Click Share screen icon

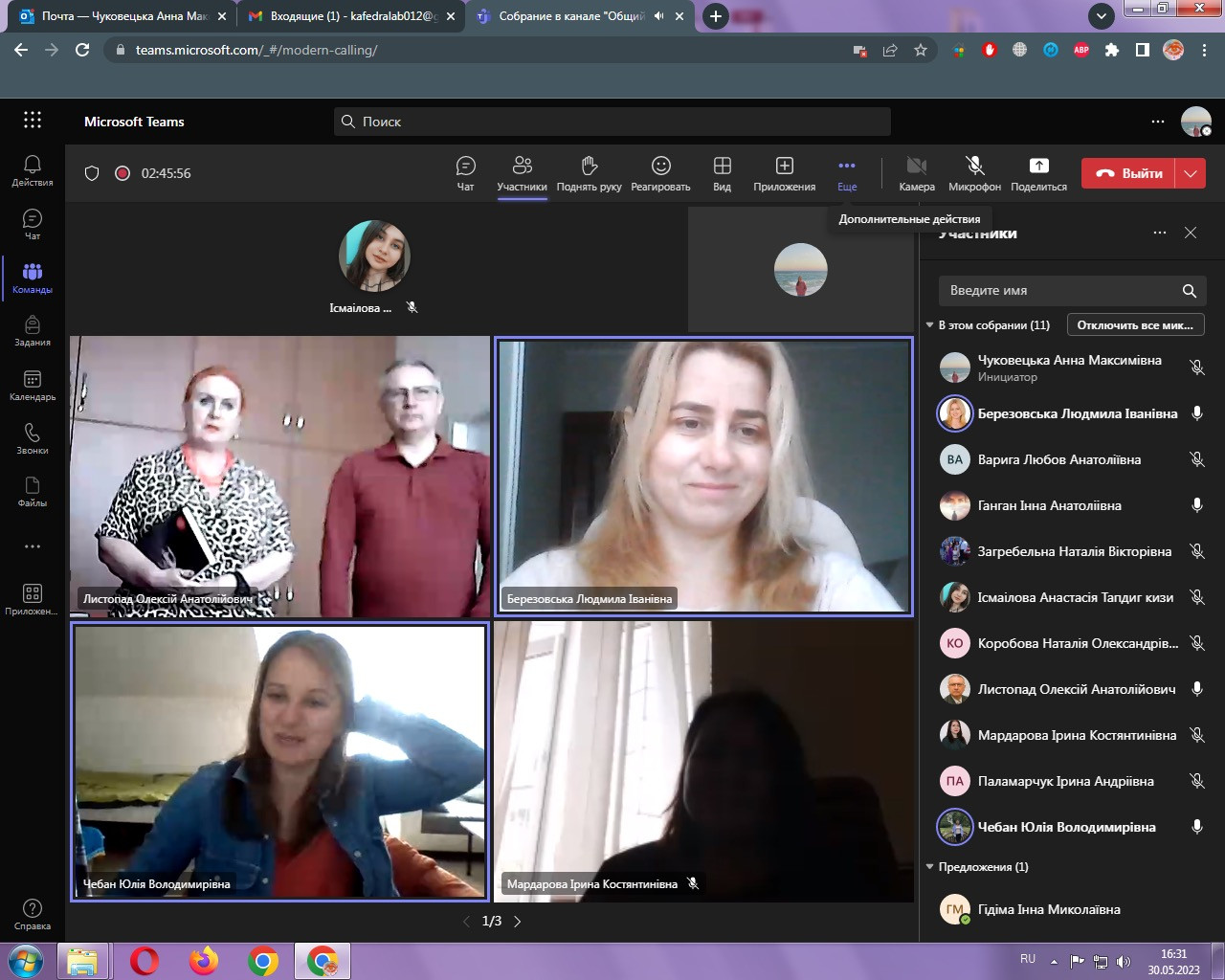pos(1038,173)
